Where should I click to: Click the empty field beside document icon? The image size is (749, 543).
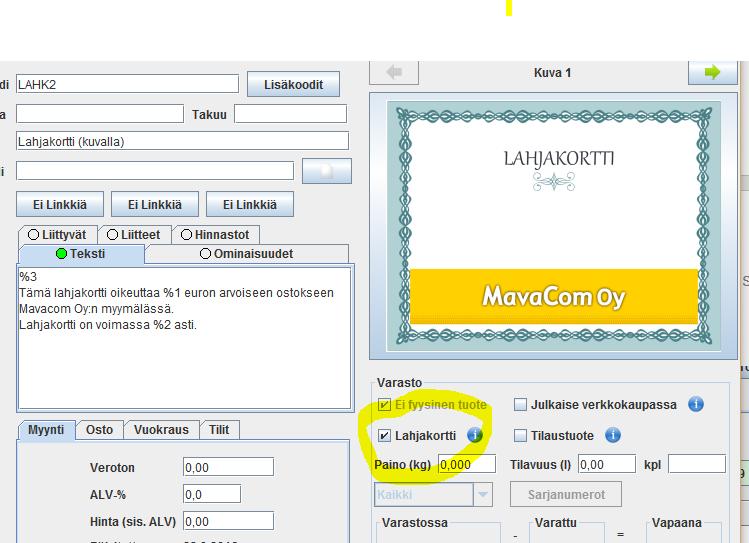point(155,171)
